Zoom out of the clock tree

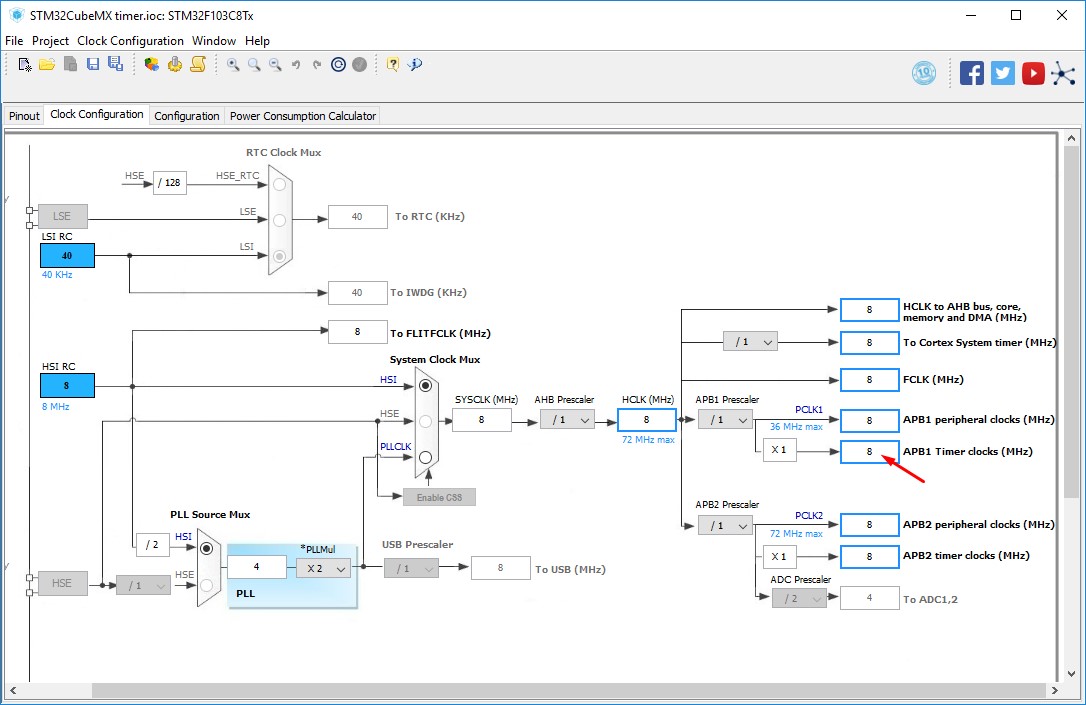(x=275, y=64)
